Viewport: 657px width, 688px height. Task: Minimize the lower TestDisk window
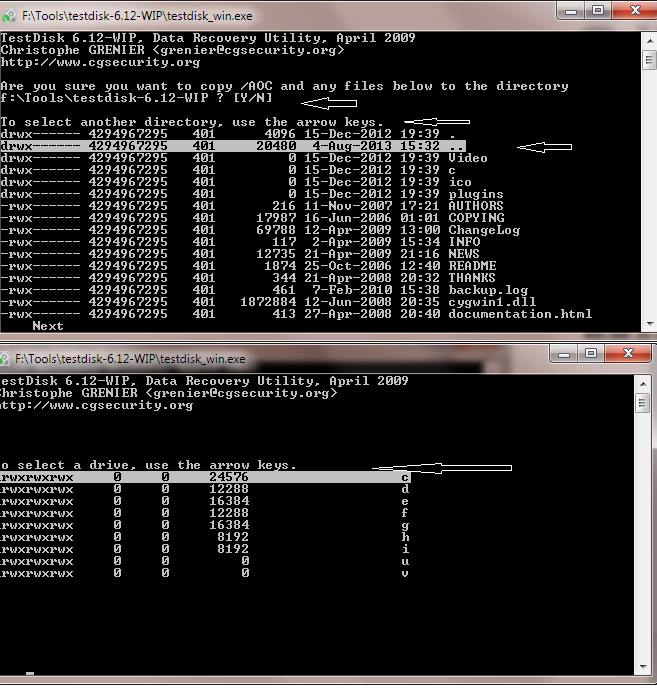(564, 354)
